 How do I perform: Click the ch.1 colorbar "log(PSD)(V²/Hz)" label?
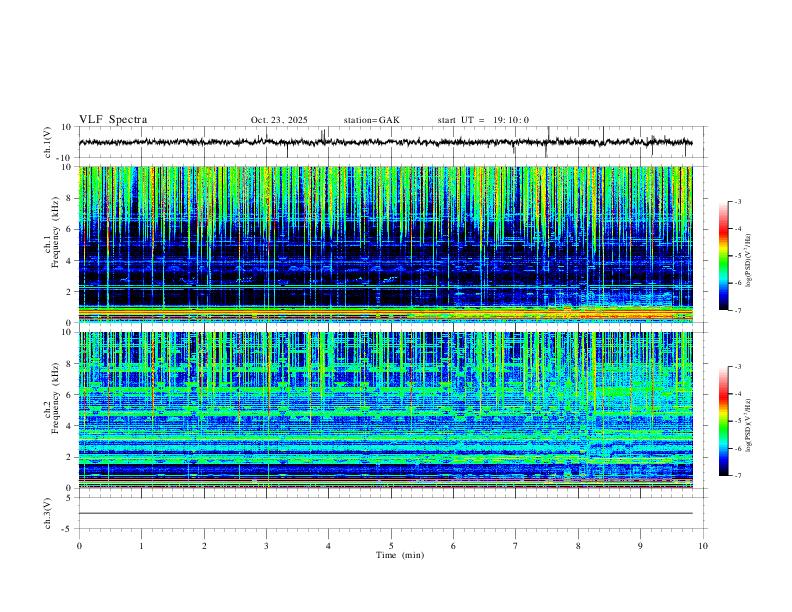click(x=749, y=260)
